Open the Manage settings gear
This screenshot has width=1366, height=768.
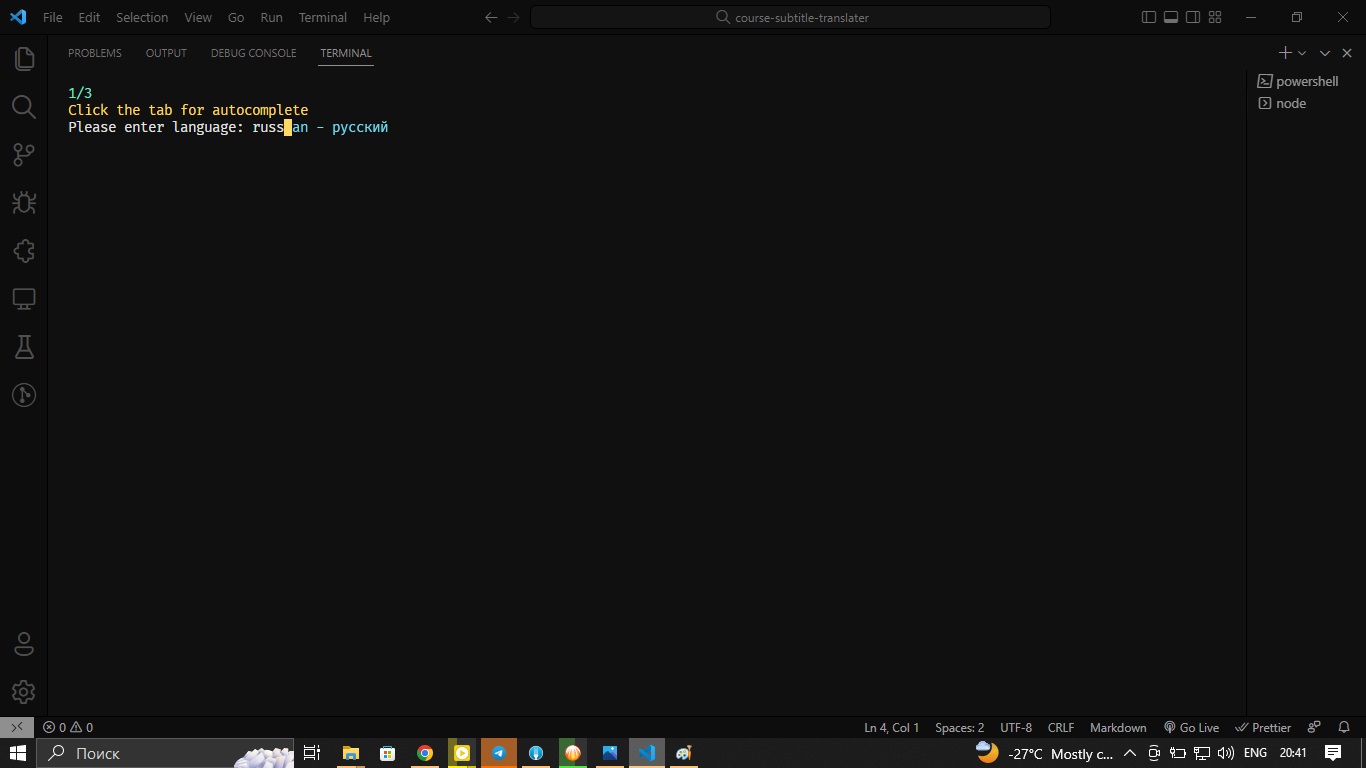pos(24,691)
